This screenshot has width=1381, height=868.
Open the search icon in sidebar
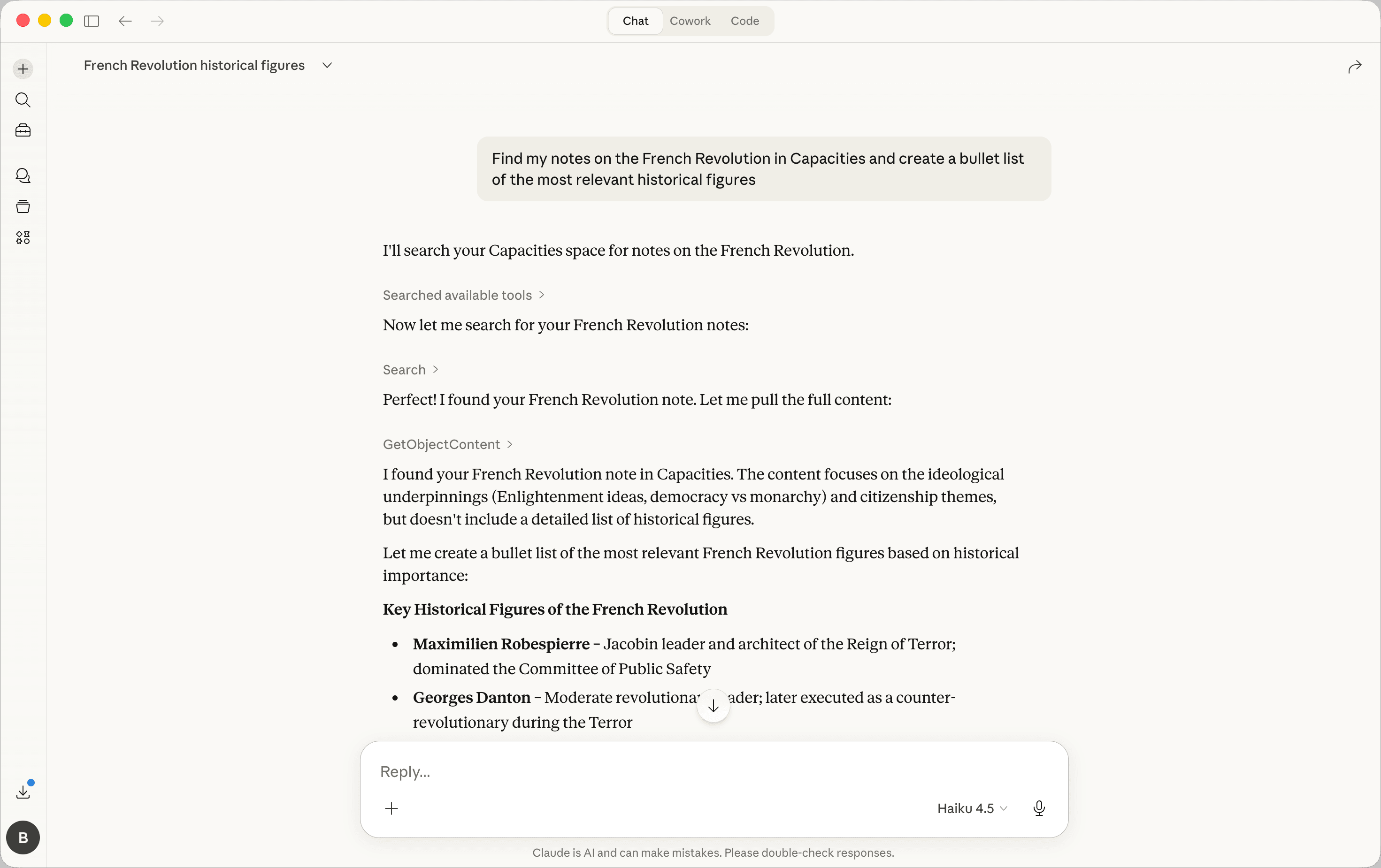23,100
